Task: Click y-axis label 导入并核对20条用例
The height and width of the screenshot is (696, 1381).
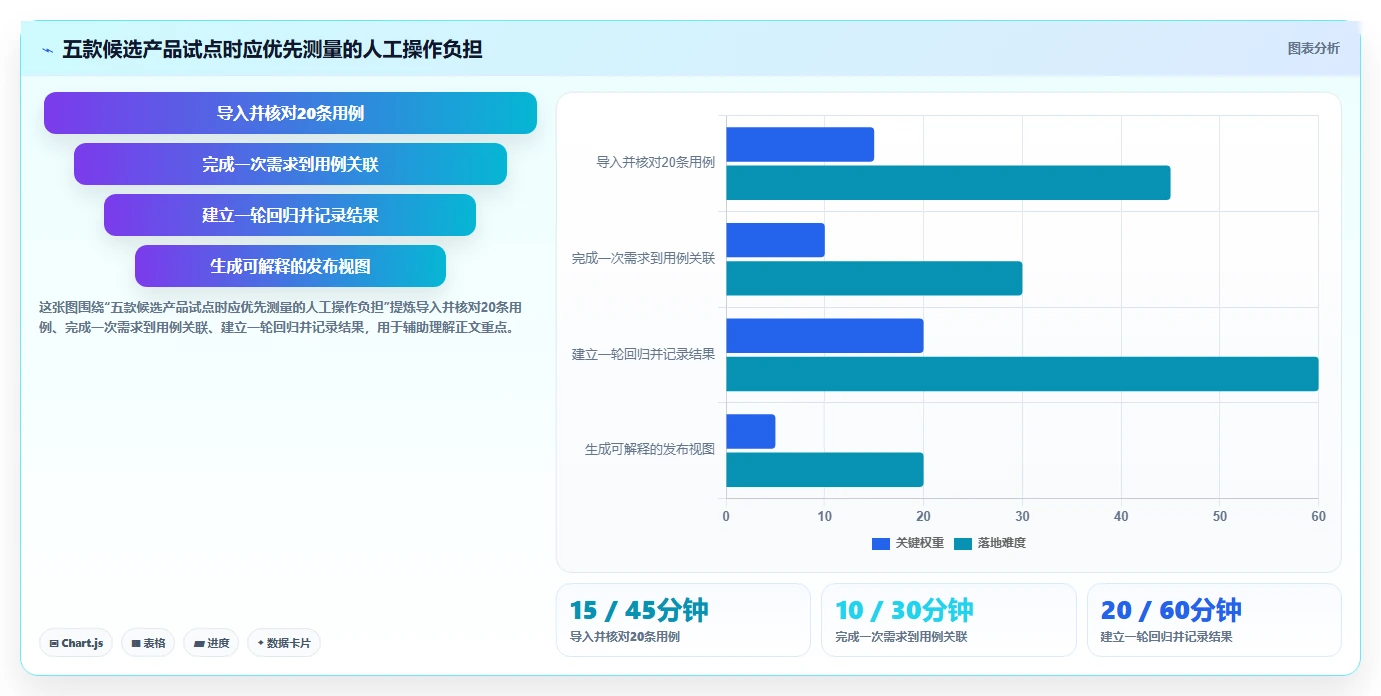Action: [x=655, y=162]
